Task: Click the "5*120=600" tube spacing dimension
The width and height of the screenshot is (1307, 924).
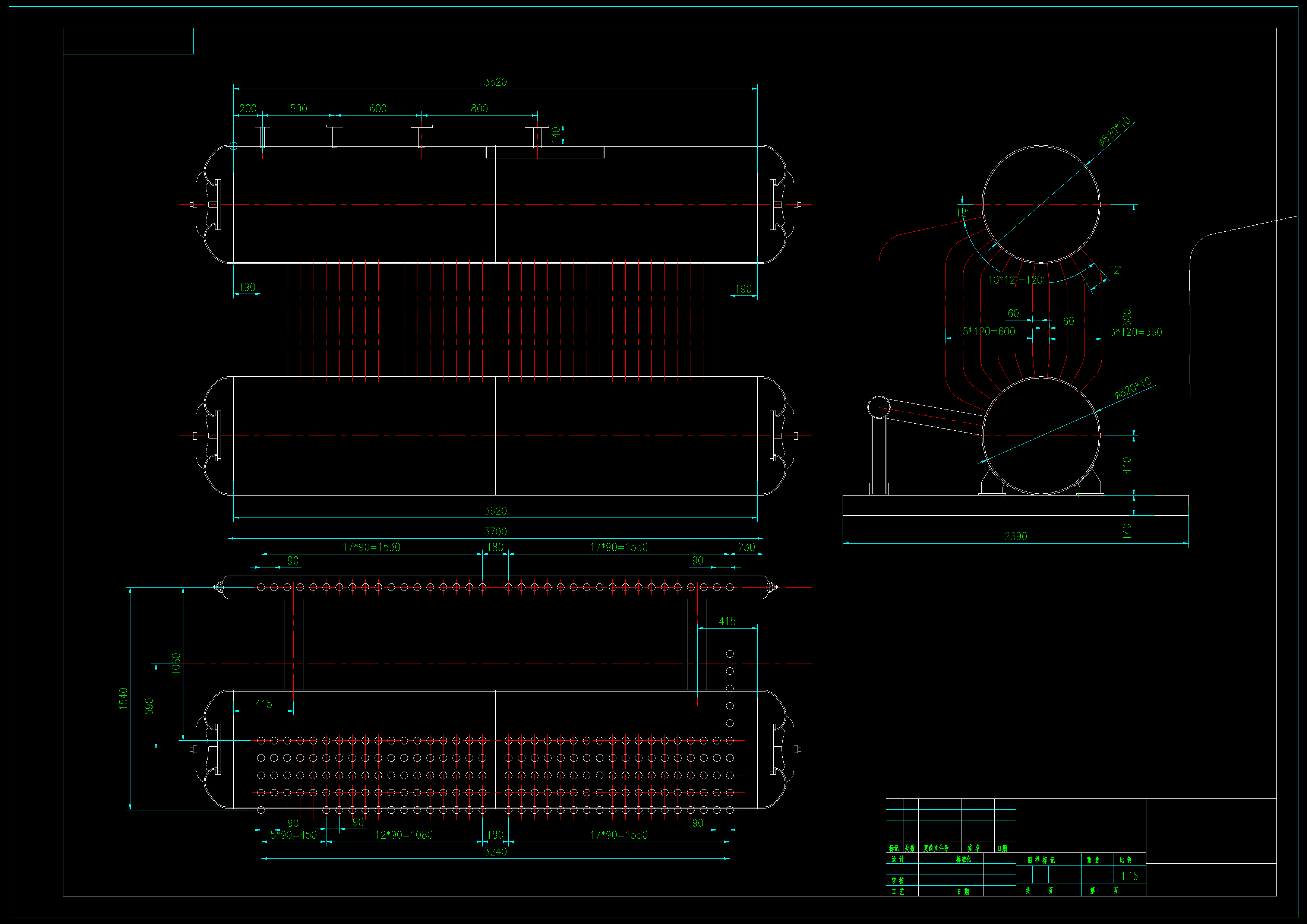Action: pos(989,331)
